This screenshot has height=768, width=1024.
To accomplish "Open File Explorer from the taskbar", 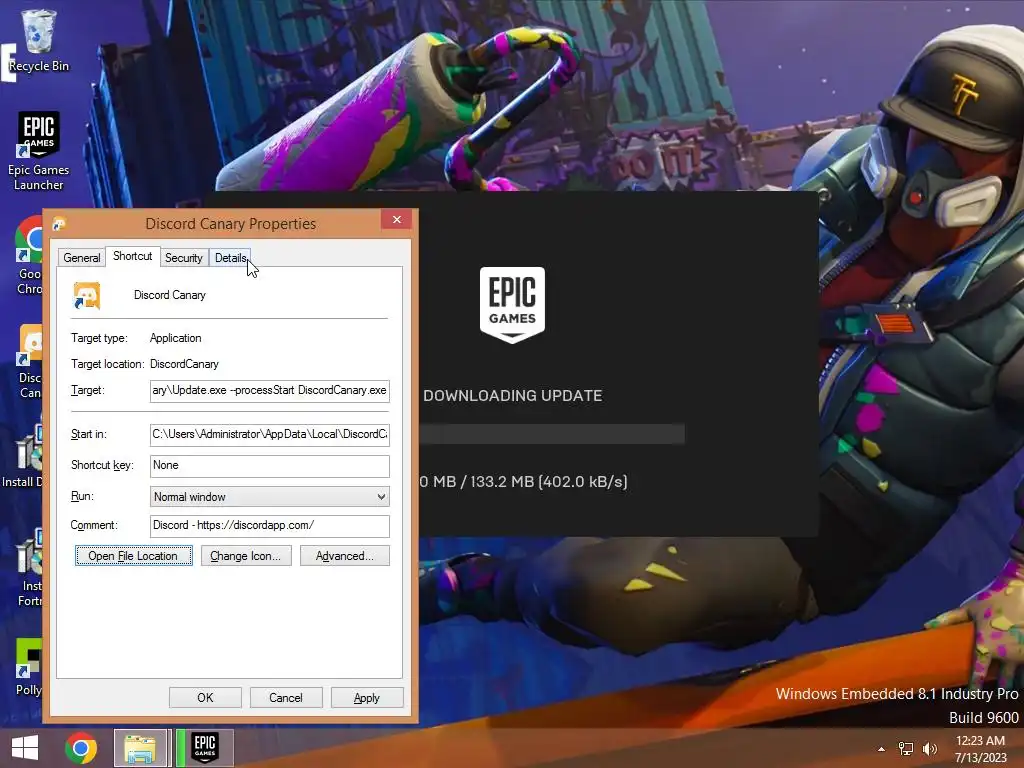I will tap(141, 748).
